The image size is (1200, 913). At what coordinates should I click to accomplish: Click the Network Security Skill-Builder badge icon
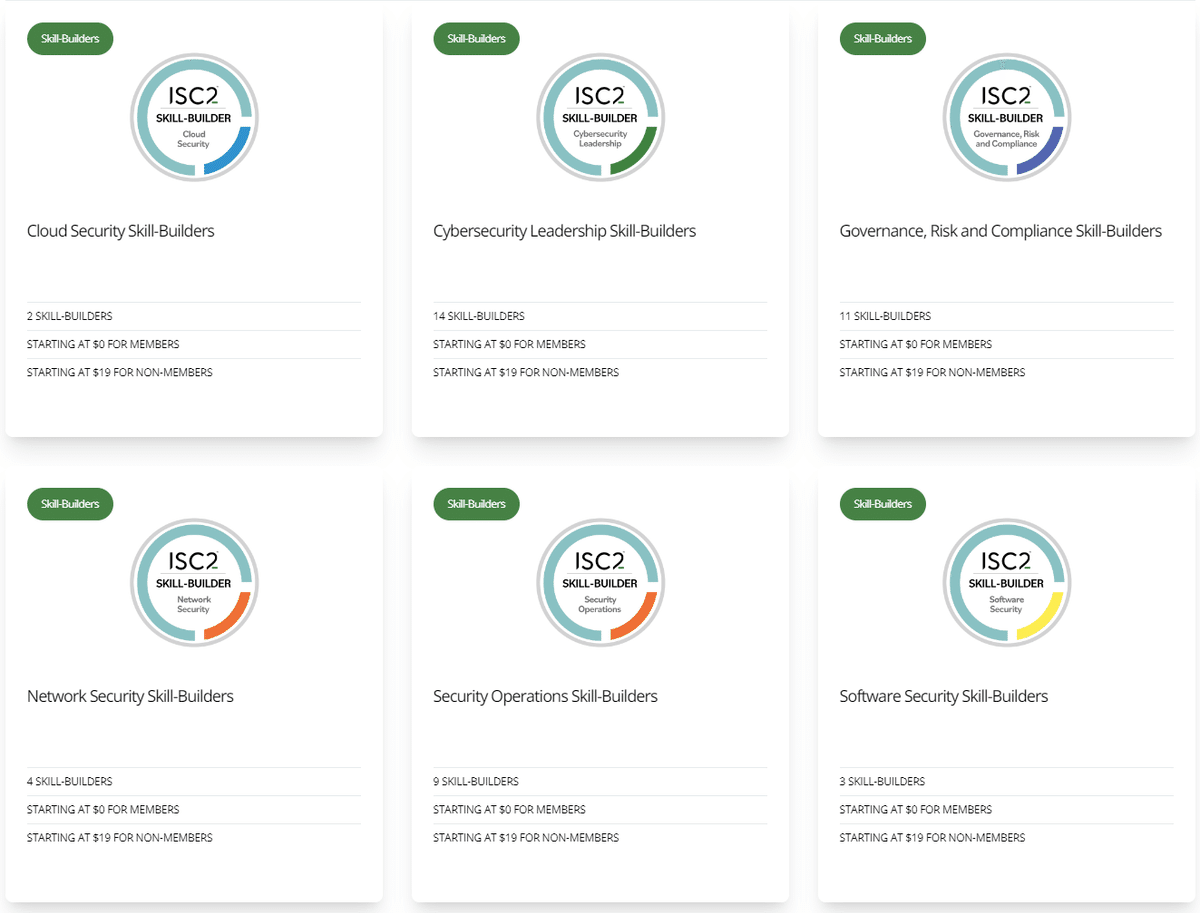[194, 582]
